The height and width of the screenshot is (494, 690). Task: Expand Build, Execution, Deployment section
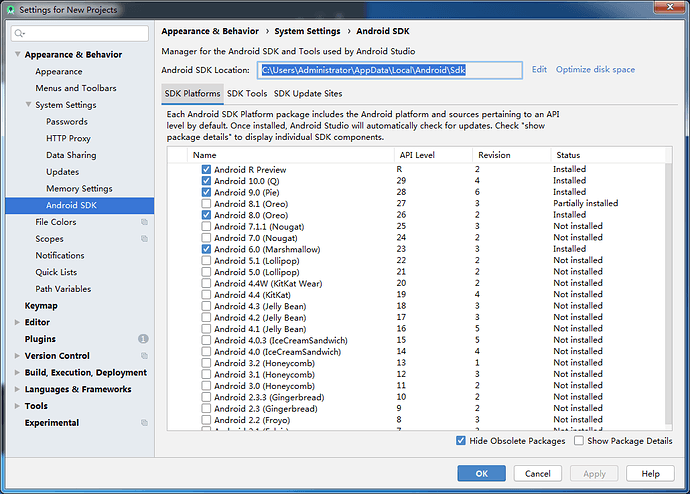(17, 373)
